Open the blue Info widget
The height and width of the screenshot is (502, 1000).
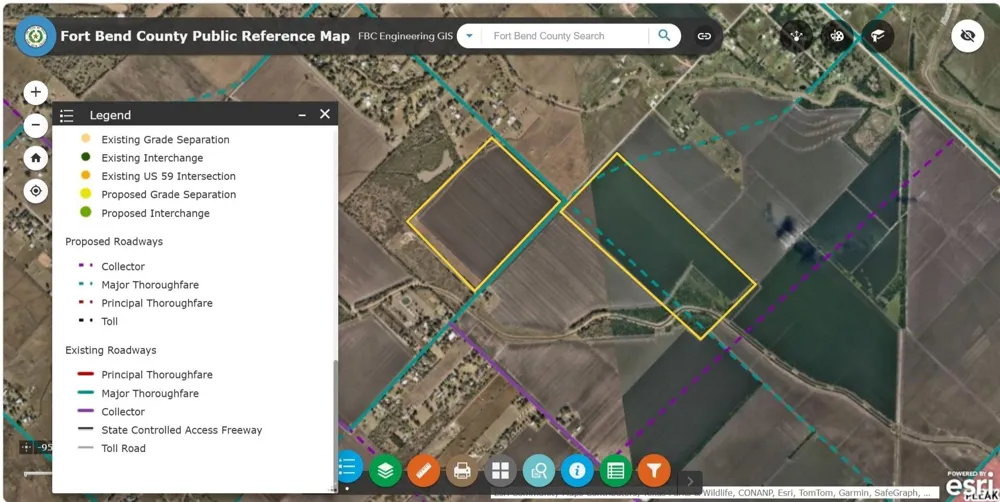(x=577, y=471)
